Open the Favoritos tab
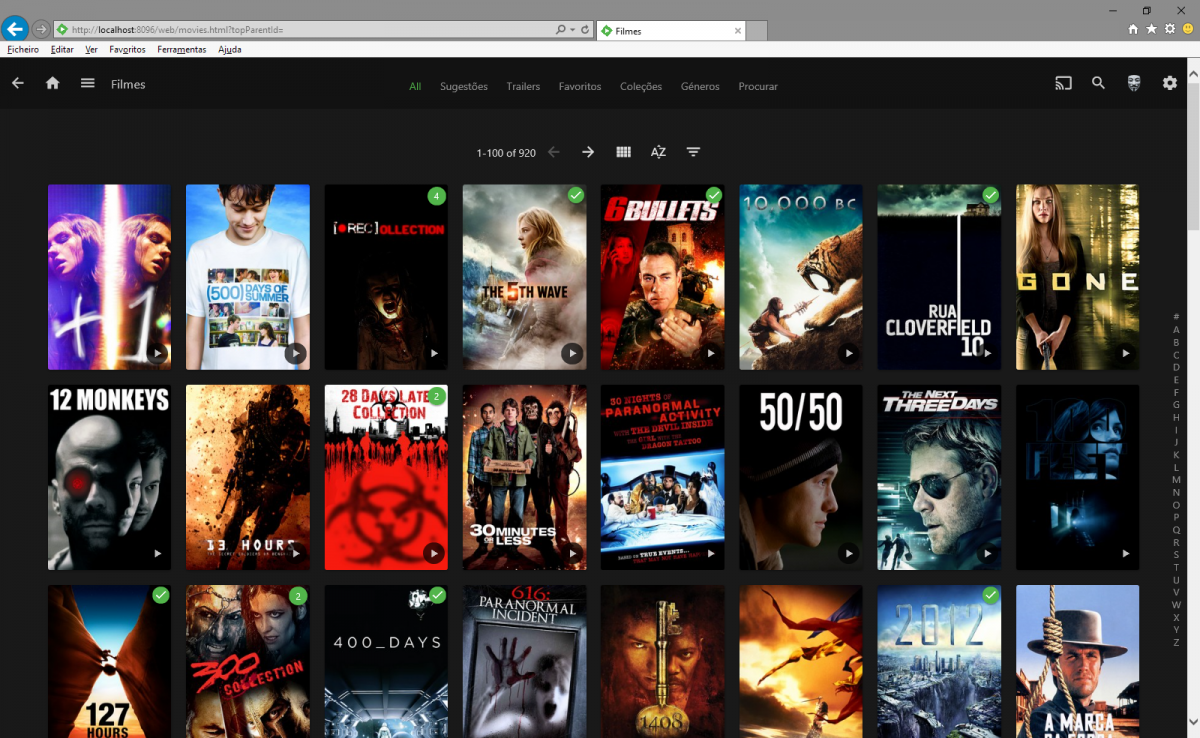 (x=580, y=86)
